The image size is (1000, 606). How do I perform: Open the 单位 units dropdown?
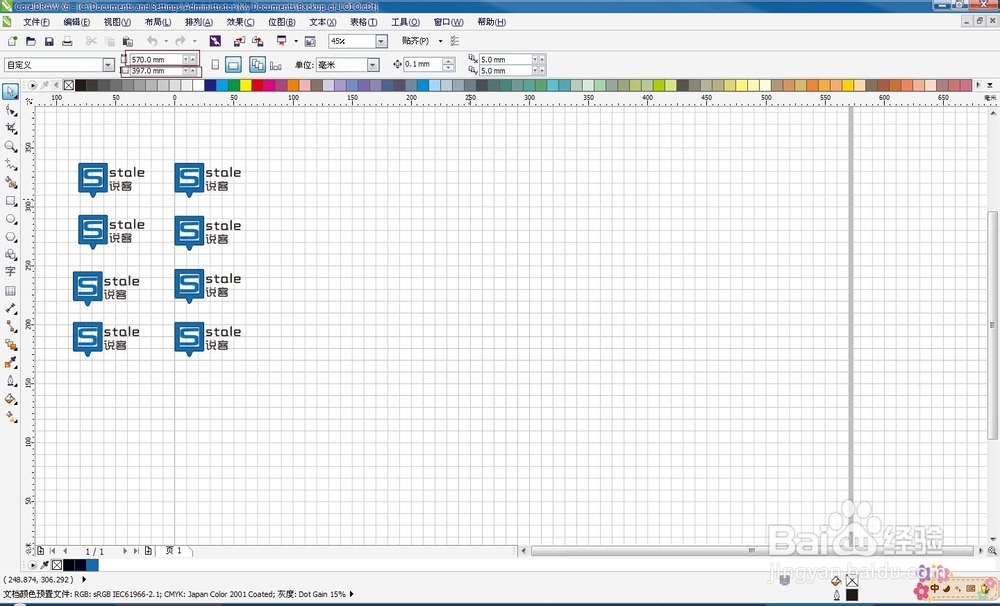(x=373, y=64)
